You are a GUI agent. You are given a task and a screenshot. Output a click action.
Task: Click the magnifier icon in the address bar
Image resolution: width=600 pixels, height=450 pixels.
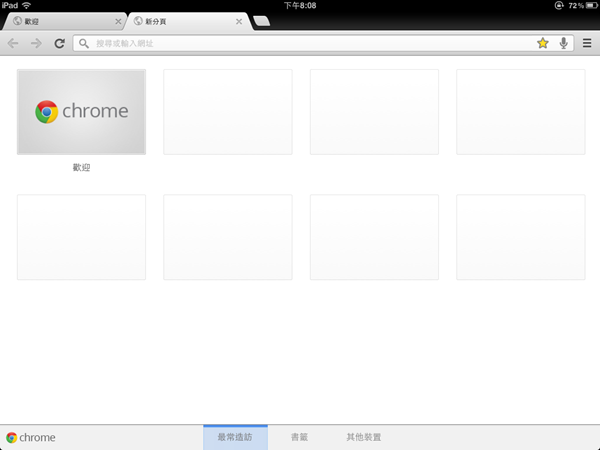84,43
